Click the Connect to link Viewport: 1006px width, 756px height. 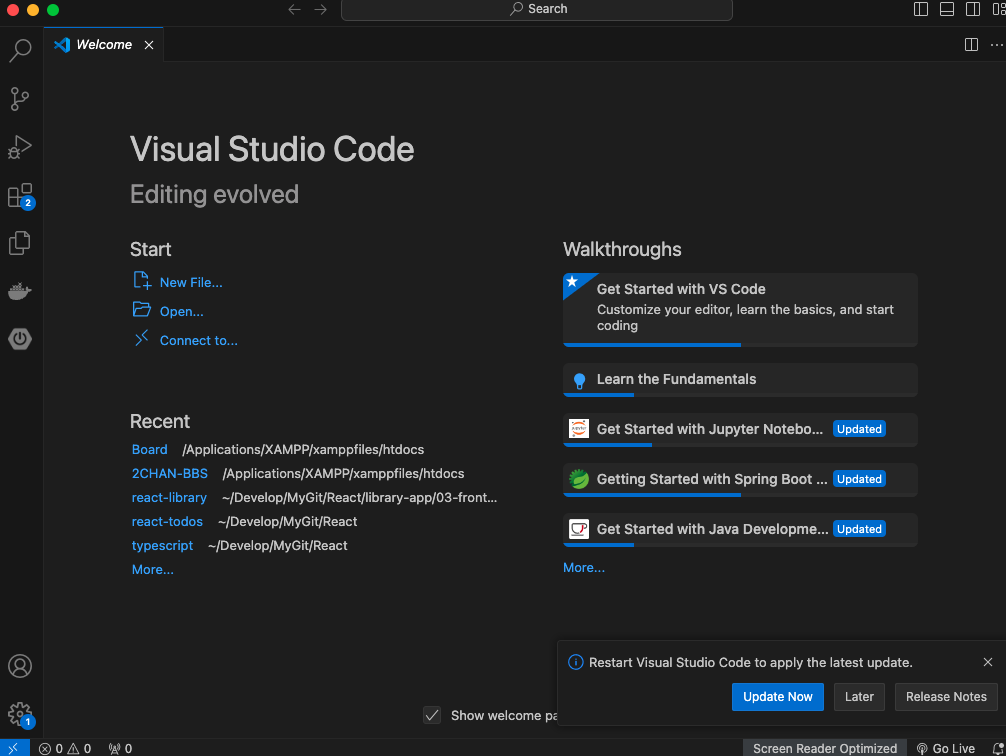[198, 340]
